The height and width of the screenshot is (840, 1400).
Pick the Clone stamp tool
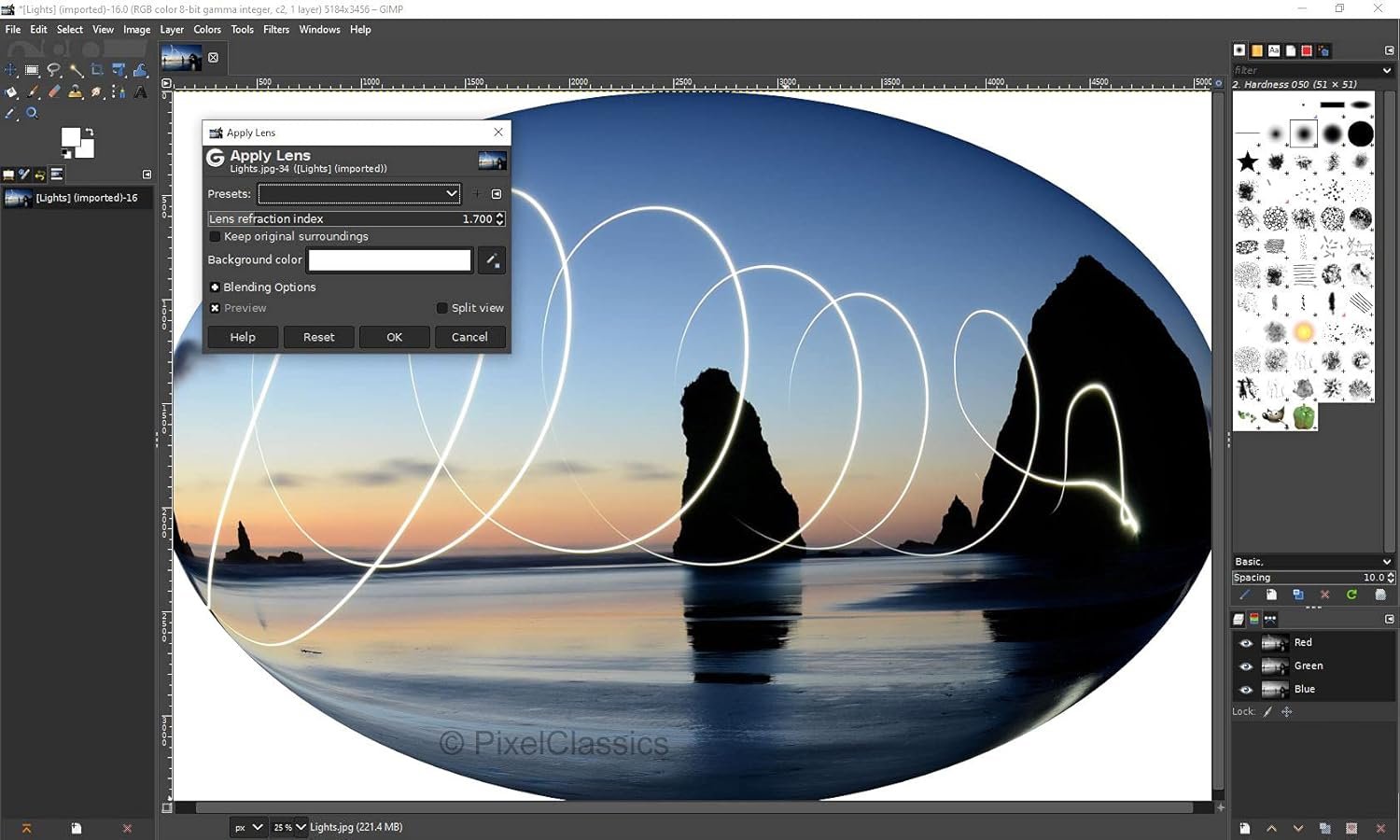click(76, 91)
